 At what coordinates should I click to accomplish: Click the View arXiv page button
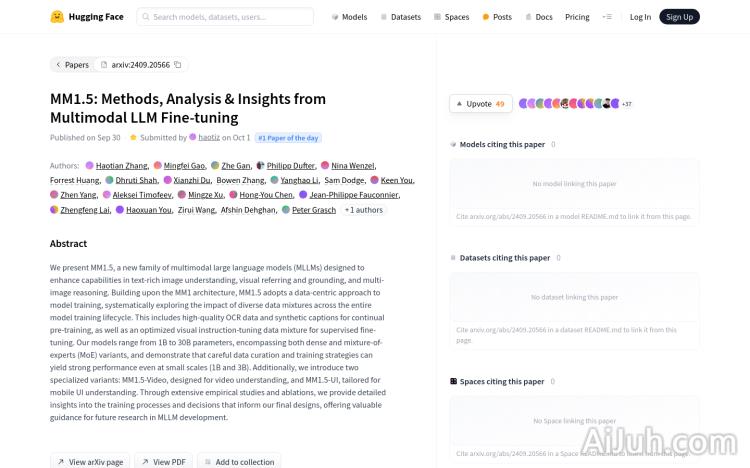(x=90, y=461)
